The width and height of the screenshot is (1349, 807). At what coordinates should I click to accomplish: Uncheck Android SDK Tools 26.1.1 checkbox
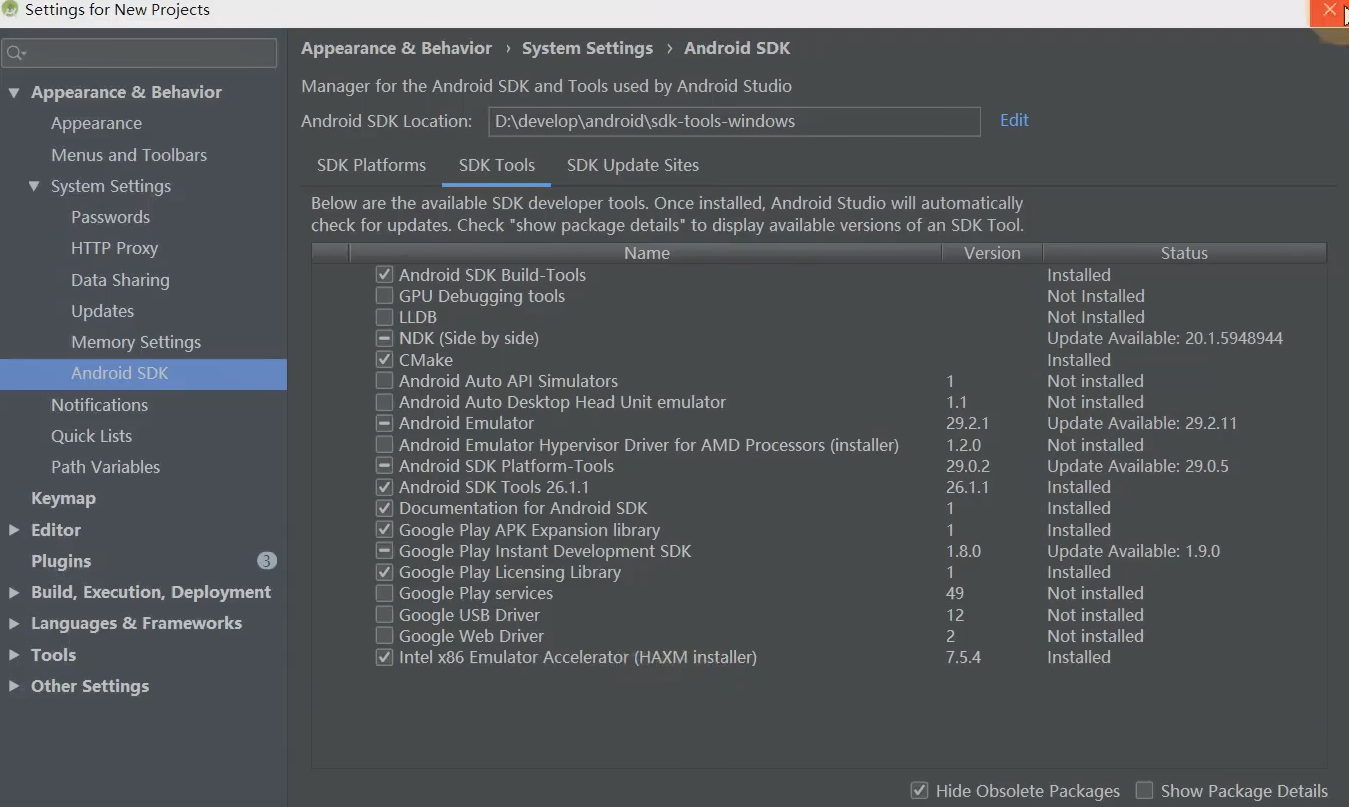pos(384,487)
